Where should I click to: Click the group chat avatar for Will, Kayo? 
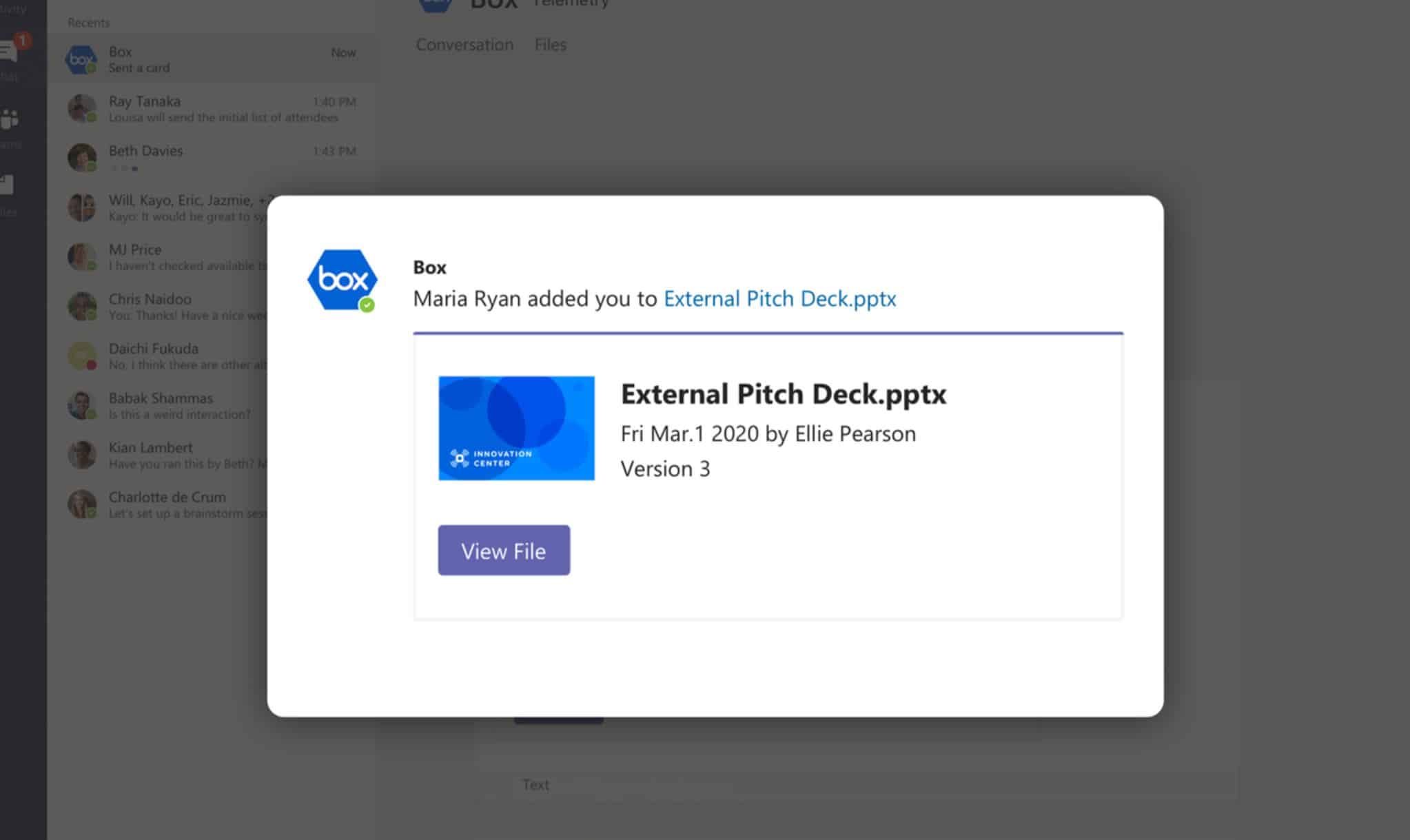tap(82, 207)
